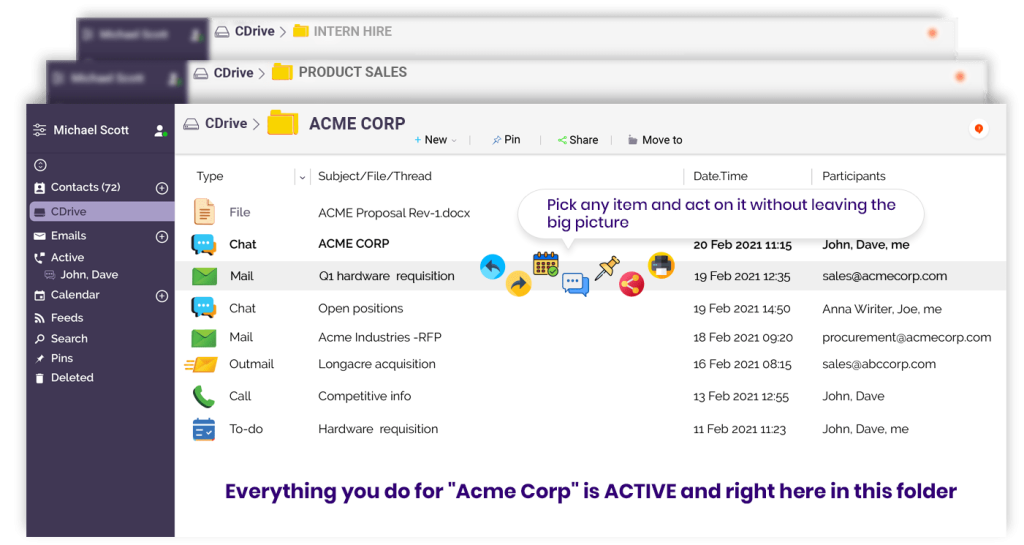The width and height of the screenshot is (1024, 545).
Task: Open Acme Industries -RFP mail
Action: (380, 337)
